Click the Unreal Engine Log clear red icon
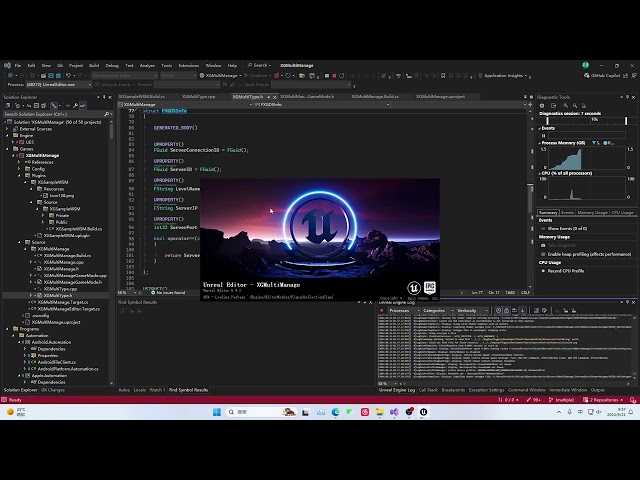The width and height of the screenshot is (640, 480). [x=382, y=311]
